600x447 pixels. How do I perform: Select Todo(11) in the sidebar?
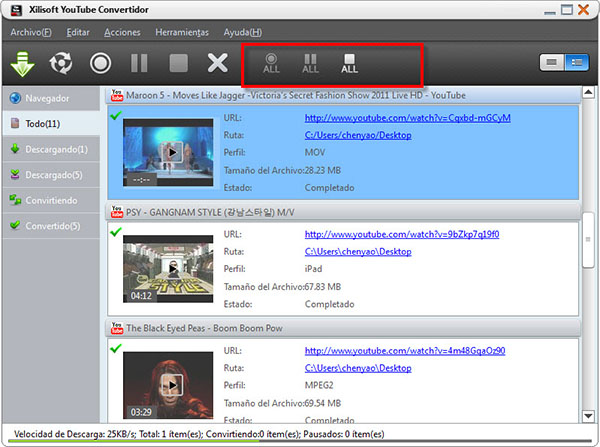click(51, 123)
